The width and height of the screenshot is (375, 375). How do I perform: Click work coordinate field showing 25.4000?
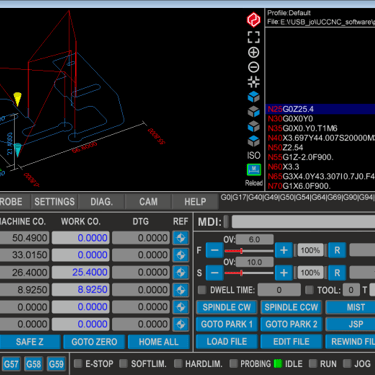coord(81,272)
